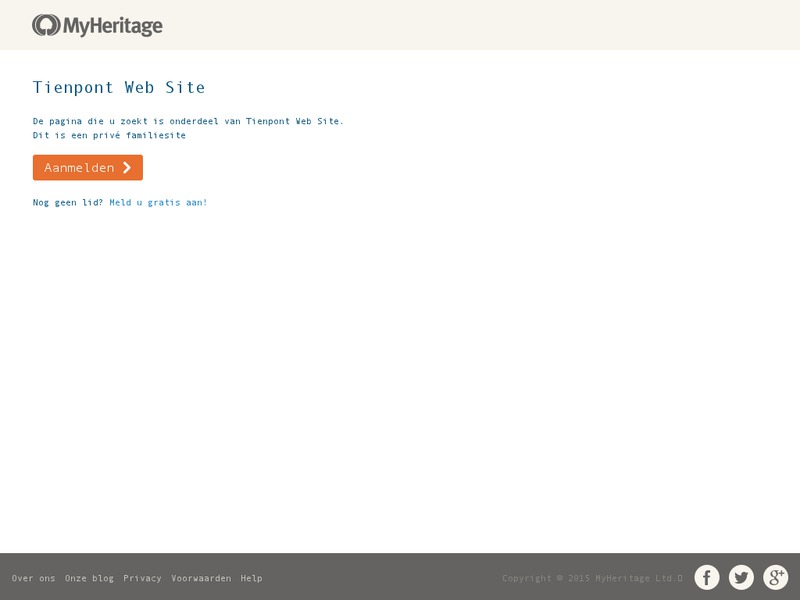Viewport: 800px width, 600px height.
Task: Click the Tienpont Web Site heading
Action: coord(119,87)
